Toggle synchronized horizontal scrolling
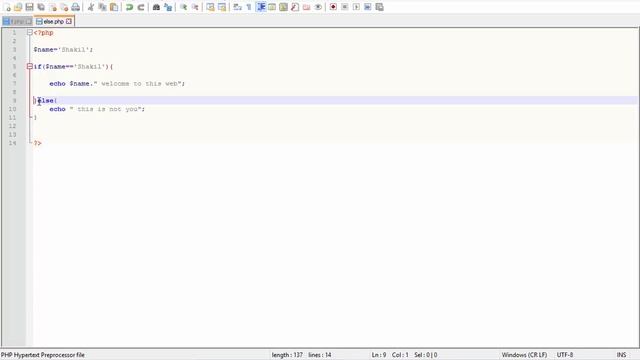Viewport: 640px width, 360px height. point(222,7)
